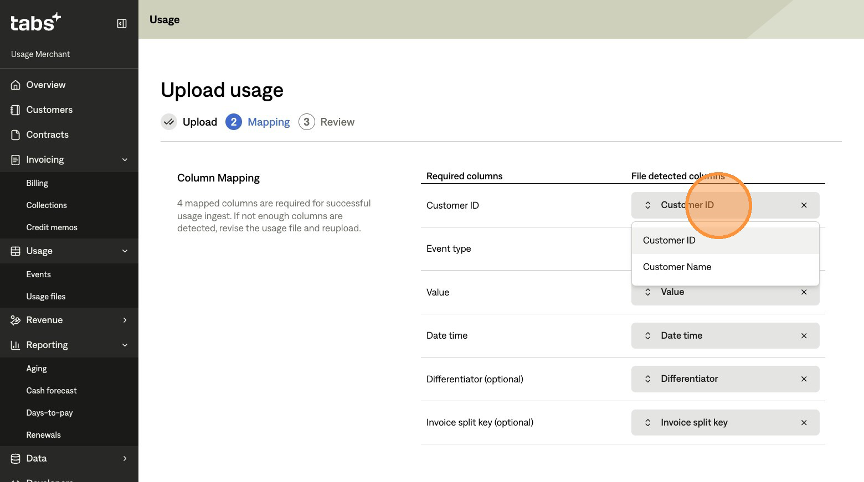
Task: Click the Revenue sidebar icon
Action: pos(15,320)
